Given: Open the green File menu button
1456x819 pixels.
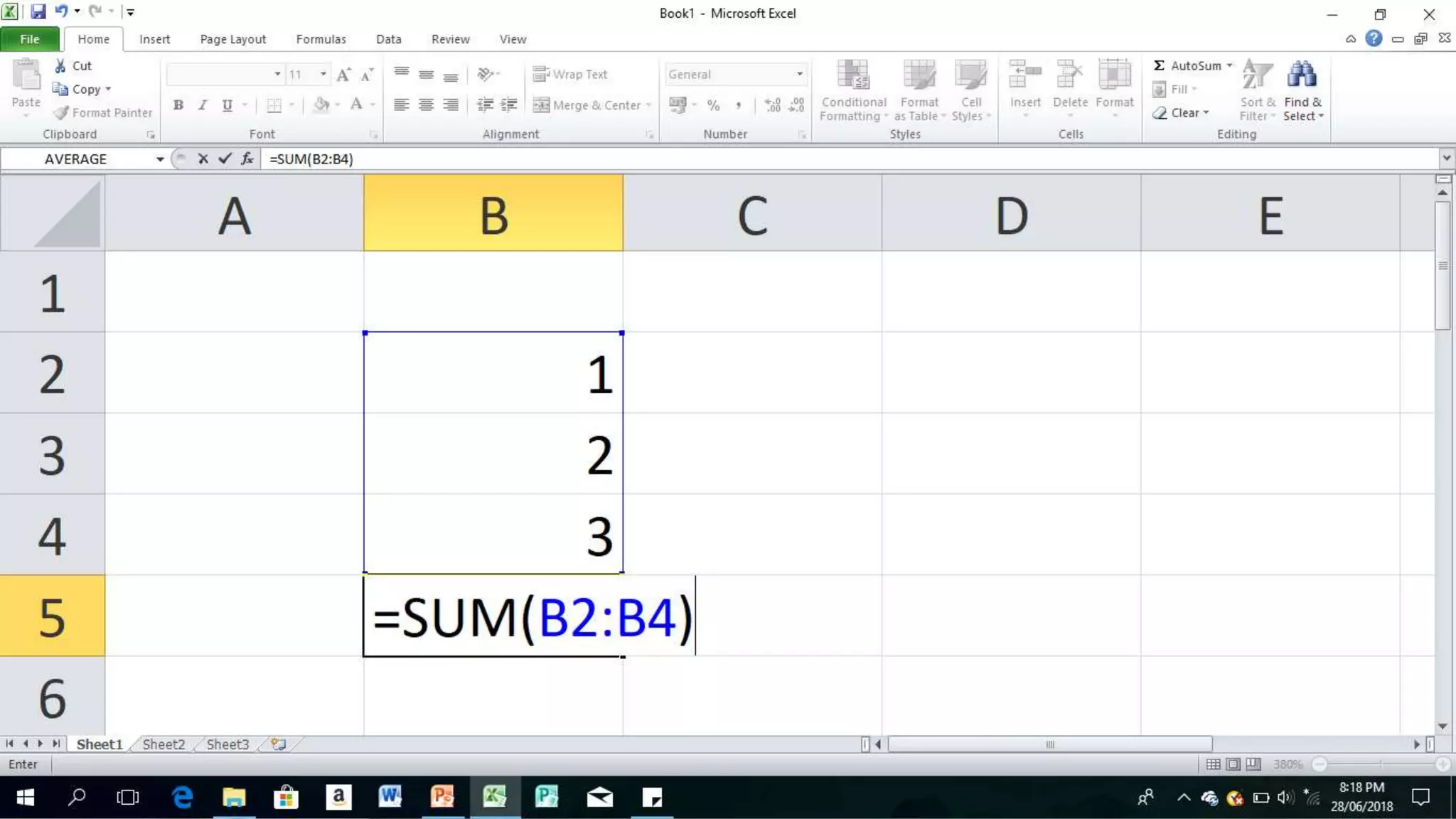Looking at the screenshot, I should tap(30, 39).
